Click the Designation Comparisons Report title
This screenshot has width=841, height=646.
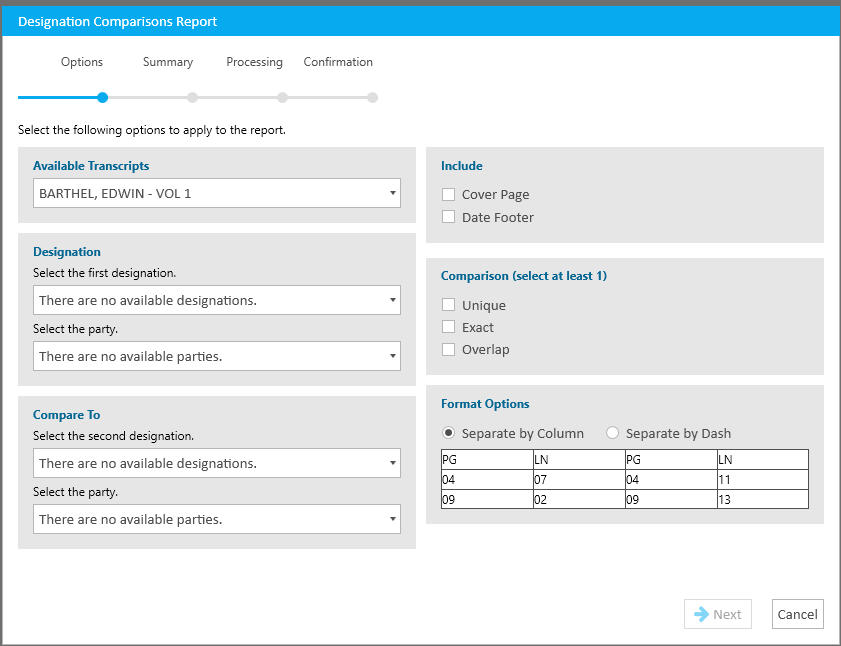click(117, 21)
